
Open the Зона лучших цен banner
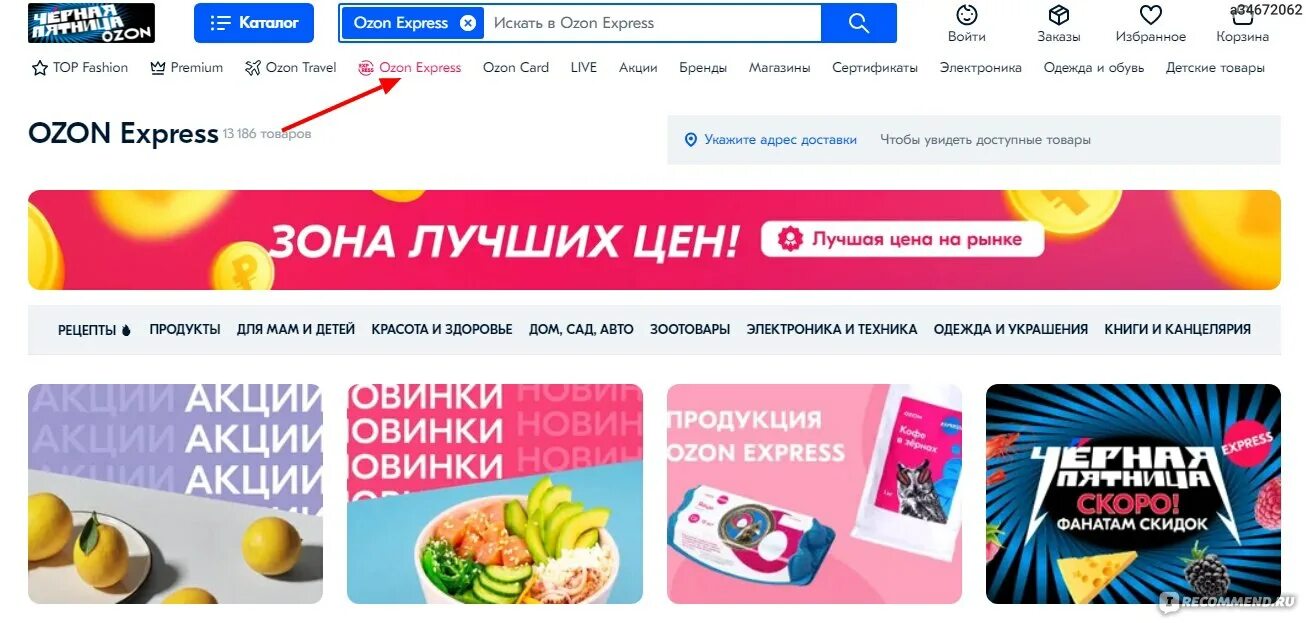(654, 240)
